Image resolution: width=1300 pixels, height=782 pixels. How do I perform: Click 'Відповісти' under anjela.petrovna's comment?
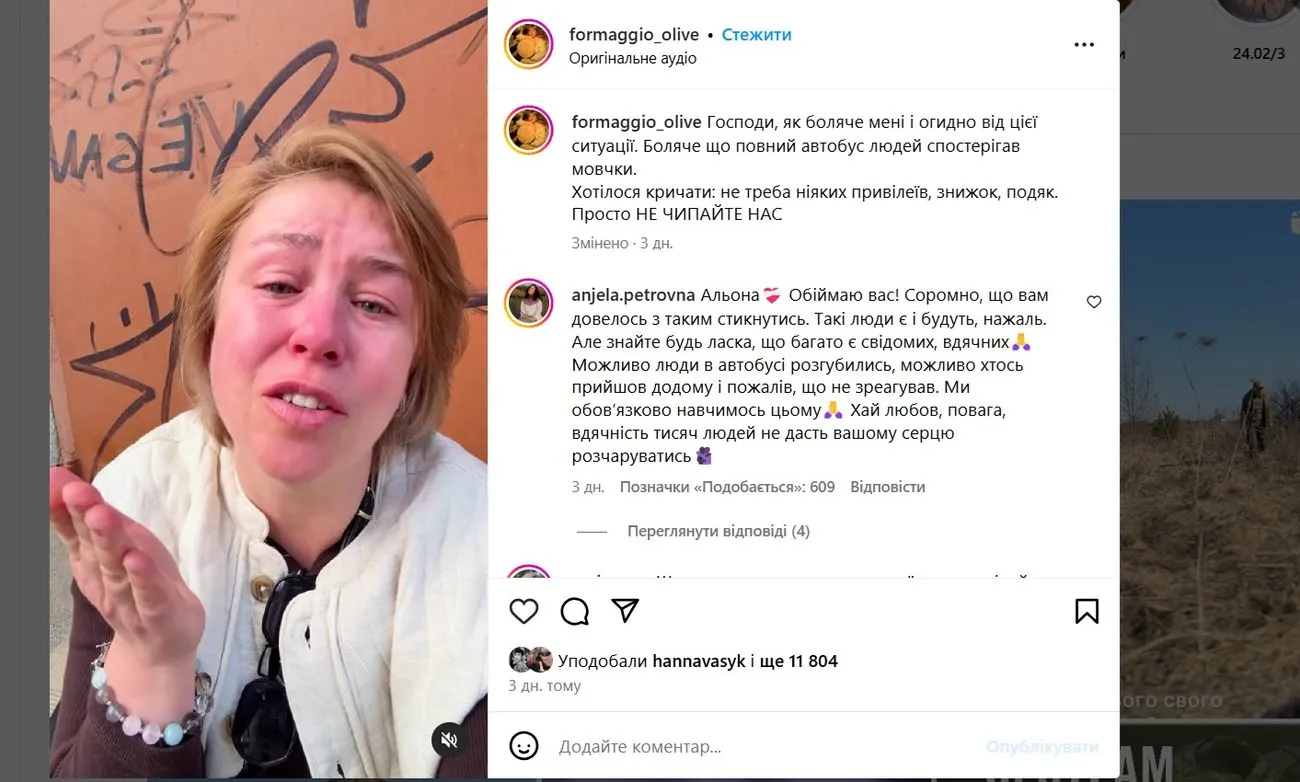pyautogui.click(x=887, y=487)
